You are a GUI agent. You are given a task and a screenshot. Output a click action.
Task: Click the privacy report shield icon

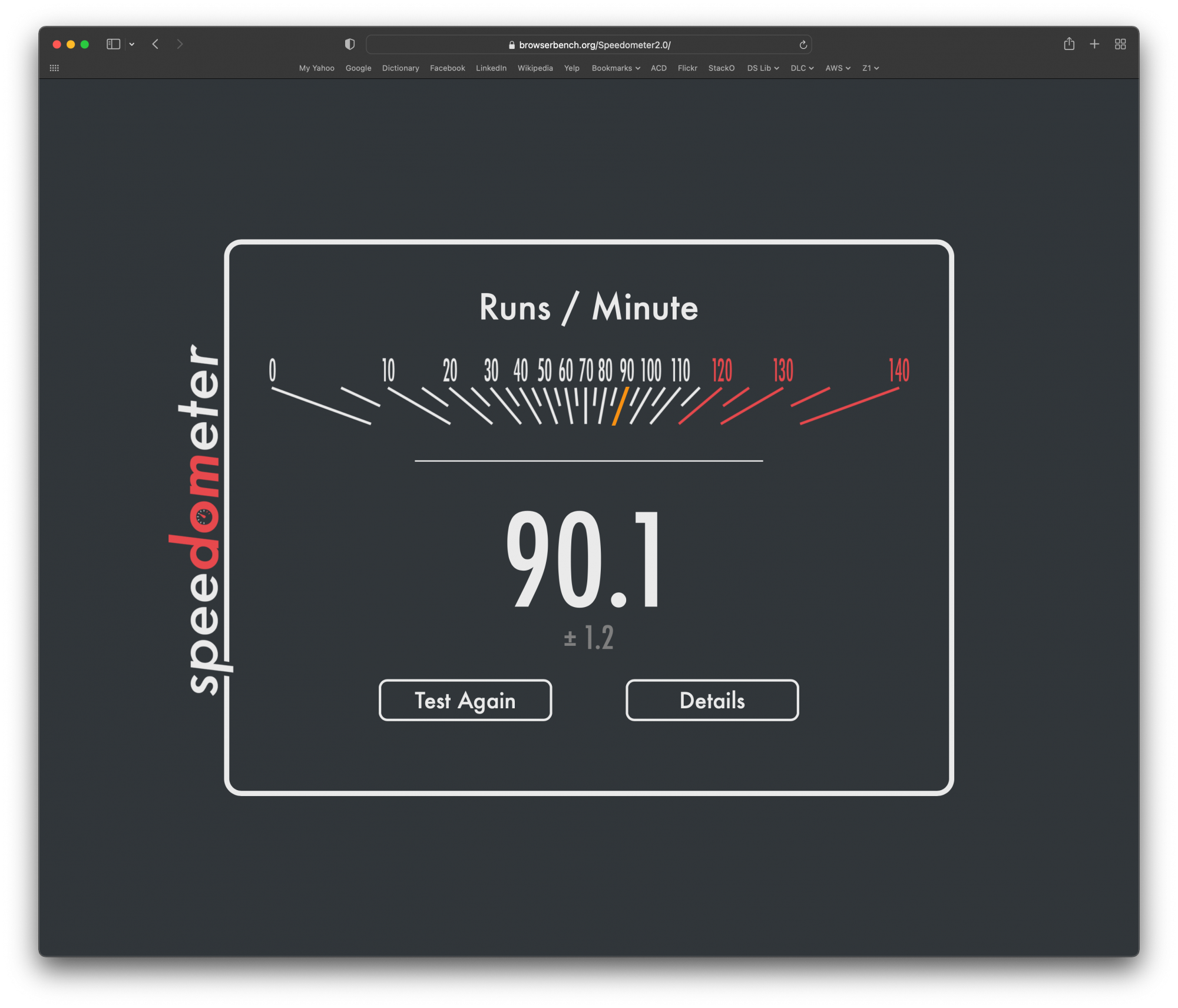[350, 44]
